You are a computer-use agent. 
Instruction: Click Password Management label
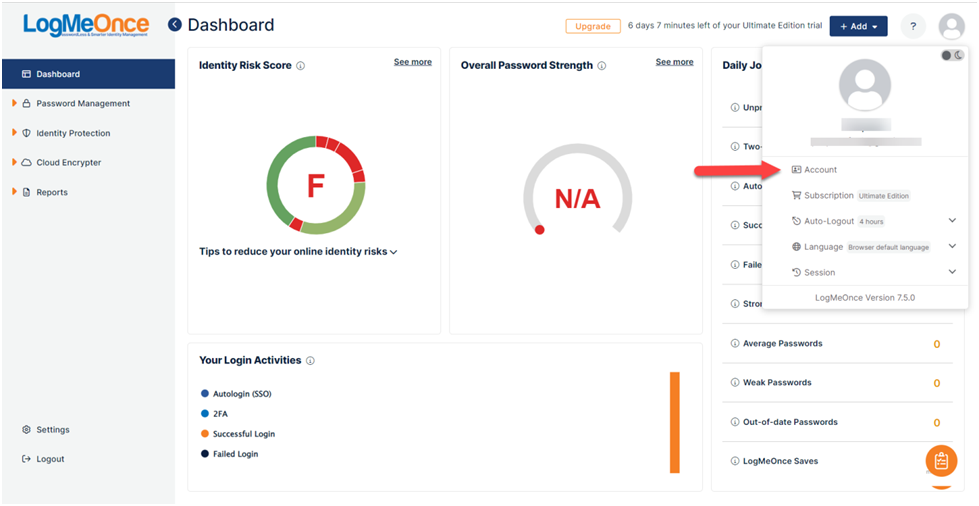click(x=83, y=104)
